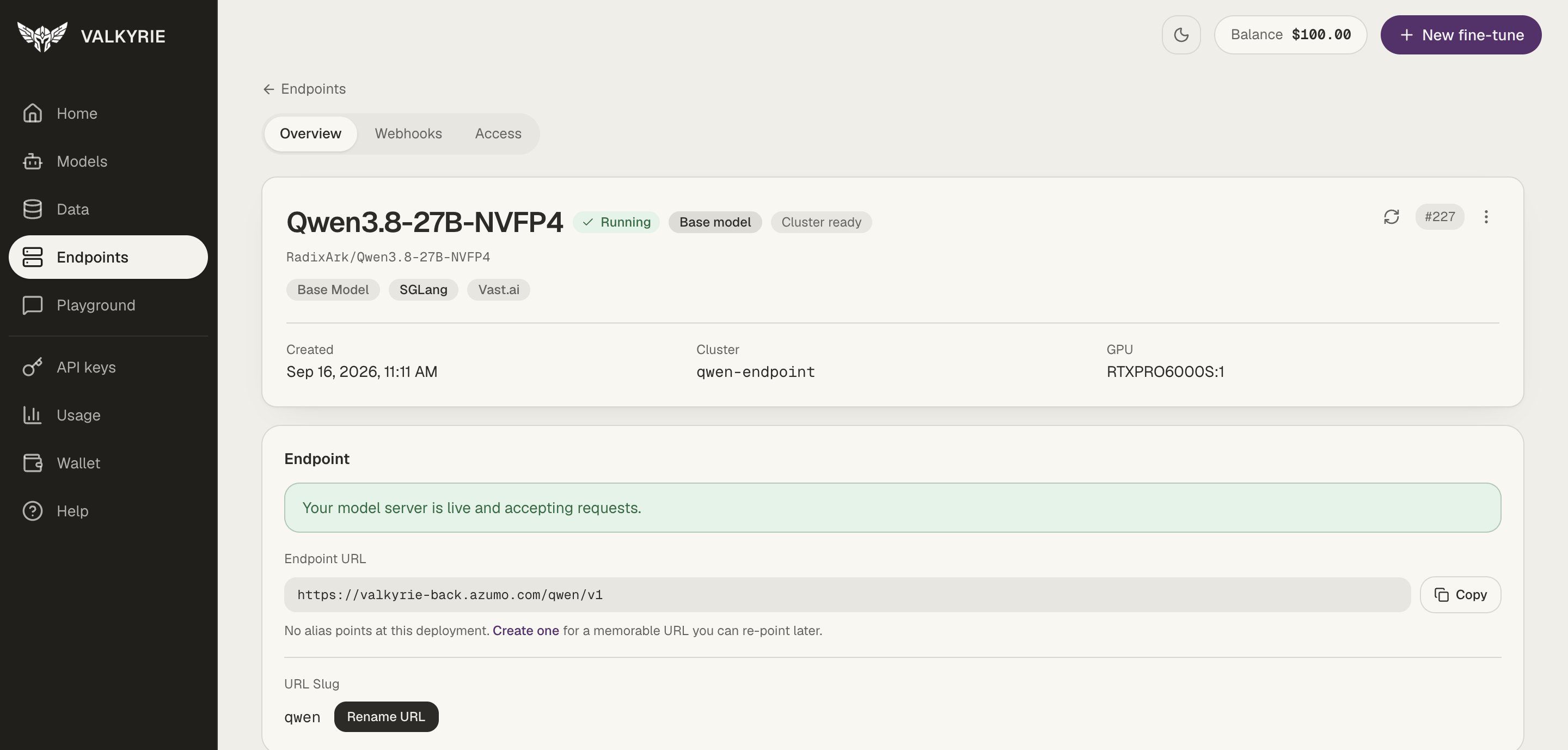1568x750 pixels.
Task: Open the three-dot more options menu
Action: tap(1486, 217)
